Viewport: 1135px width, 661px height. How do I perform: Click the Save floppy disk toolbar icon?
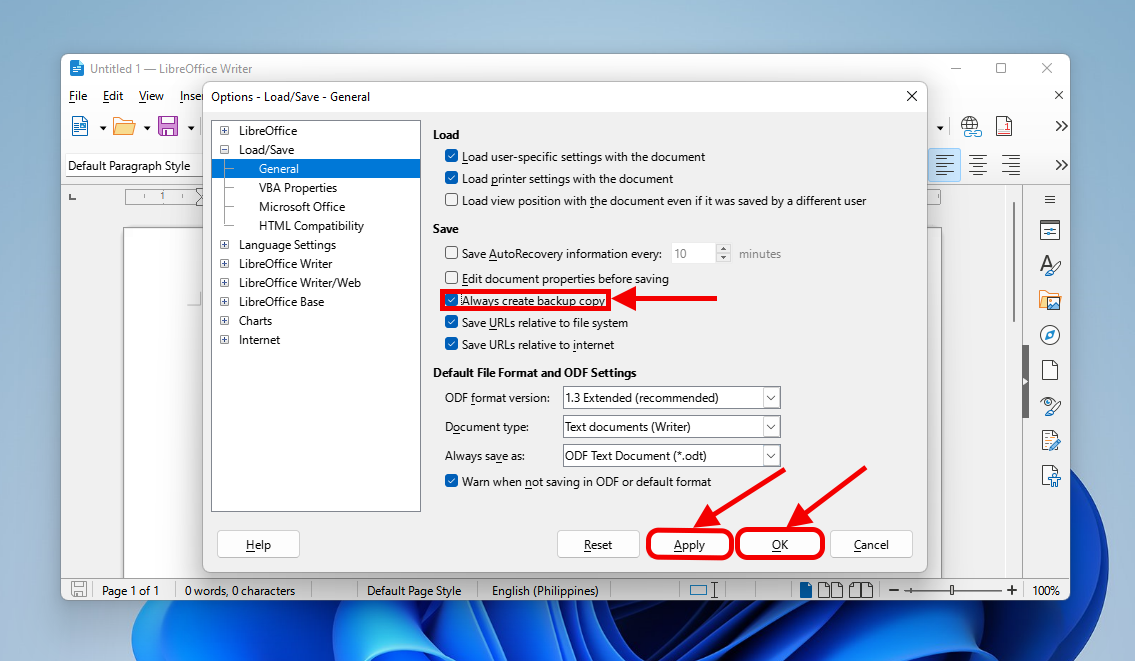coord(168,127)
